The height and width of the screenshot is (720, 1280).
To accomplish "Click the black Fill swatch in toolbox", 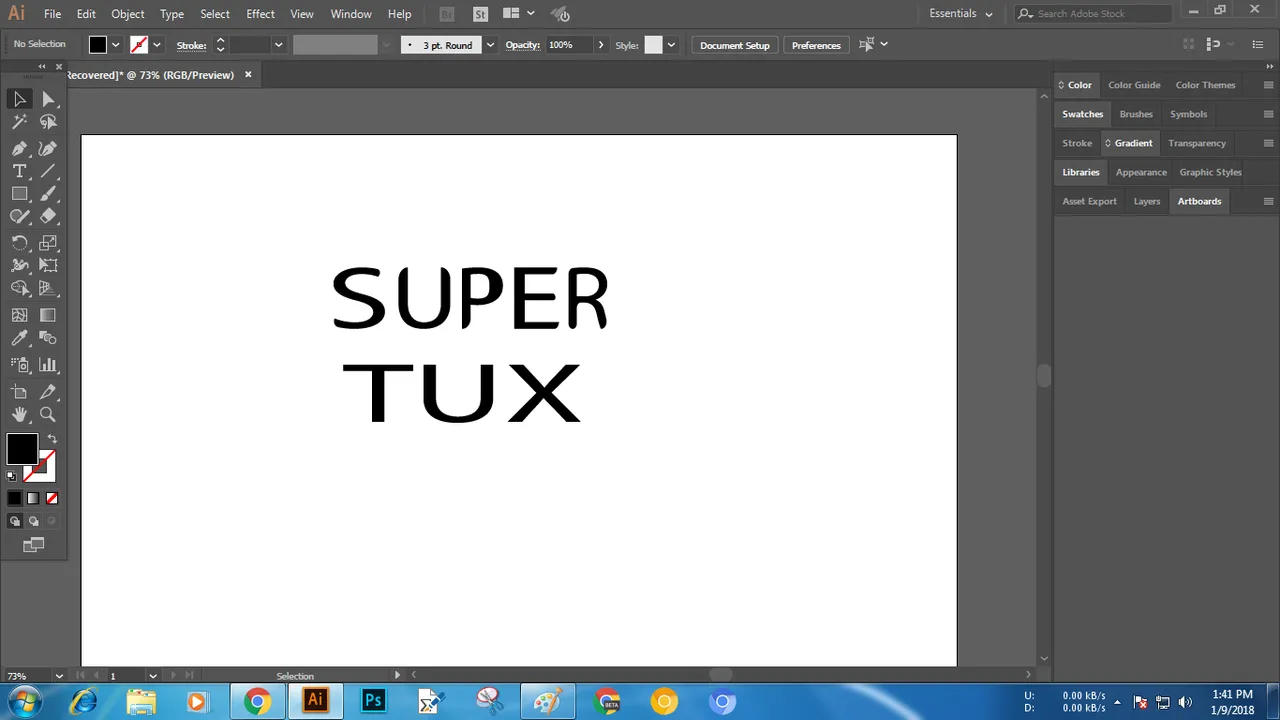I will [22, 449].
